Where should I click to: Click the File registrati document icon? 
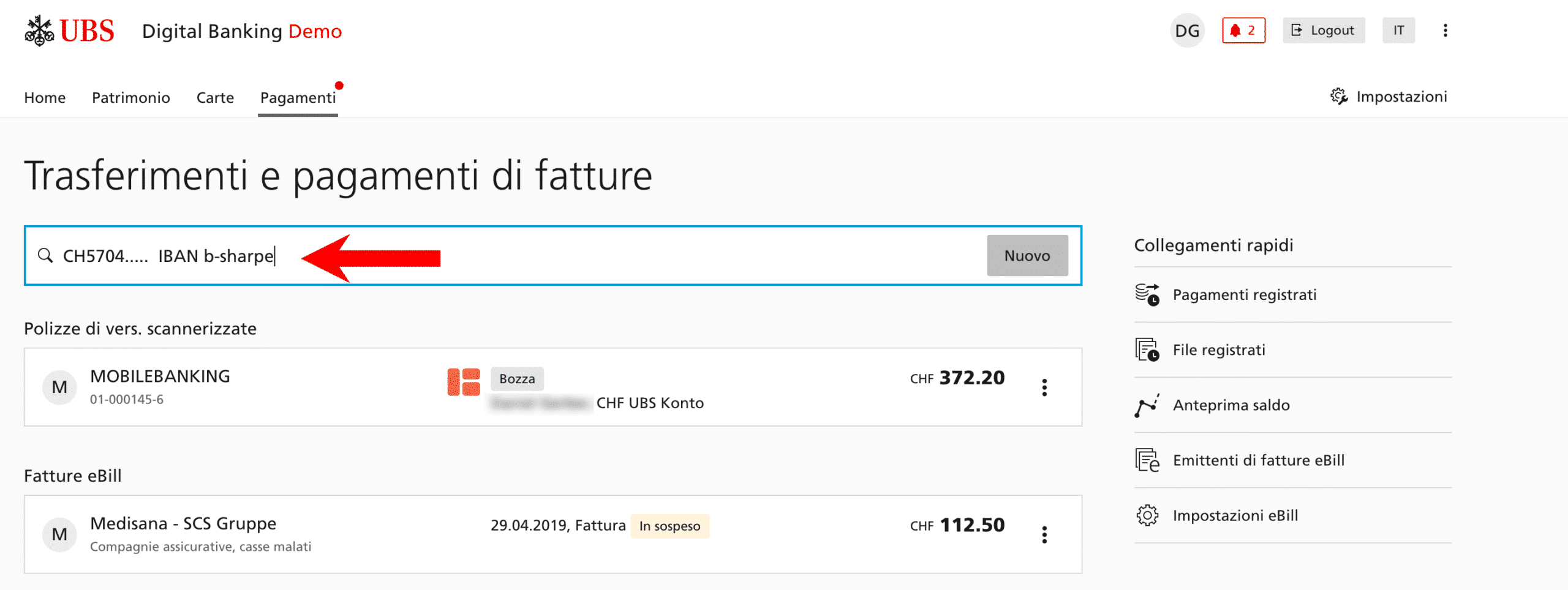1147,349
